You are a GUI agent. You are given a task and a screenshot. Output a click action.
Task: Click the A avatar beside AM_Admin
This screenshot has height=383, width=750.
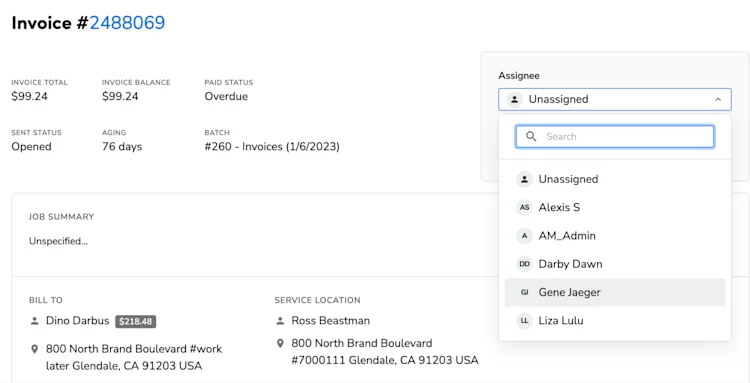pyautogui.click(x=524, y=236)
